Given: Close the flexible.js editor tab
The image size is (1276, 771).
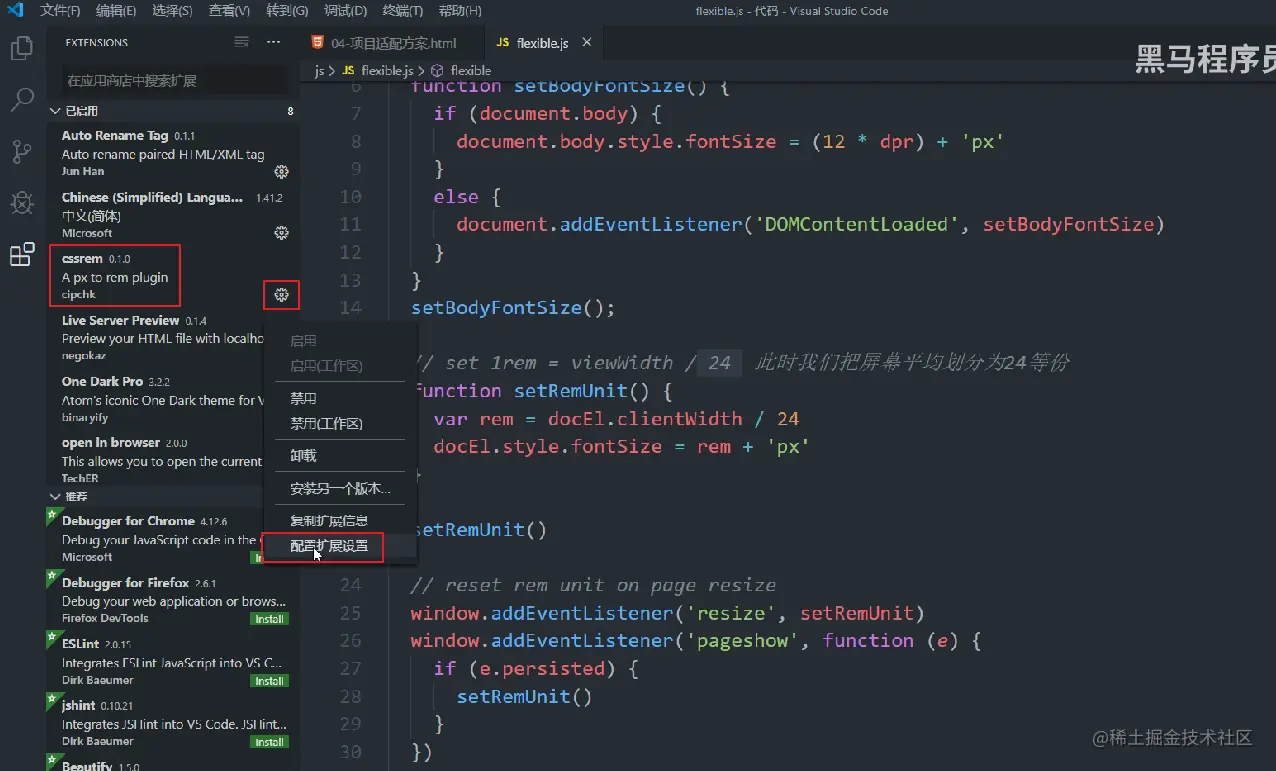Looking at the screenshot, I should (x=587, y=42).
